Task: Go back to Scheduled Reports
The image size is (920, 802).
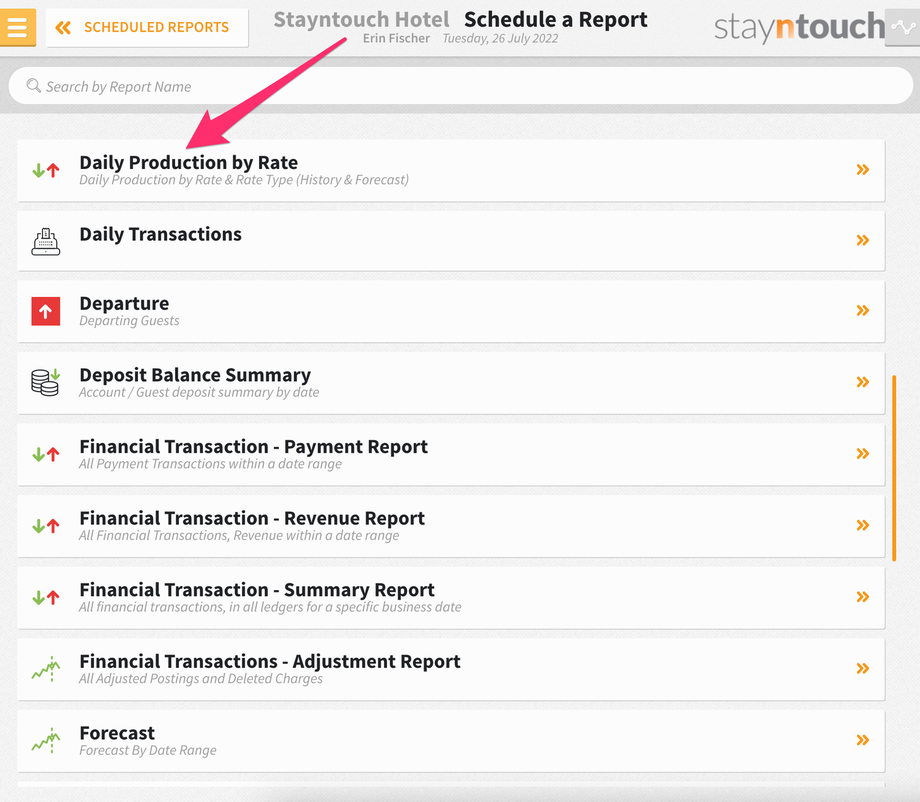Action: tap(147, 27)
